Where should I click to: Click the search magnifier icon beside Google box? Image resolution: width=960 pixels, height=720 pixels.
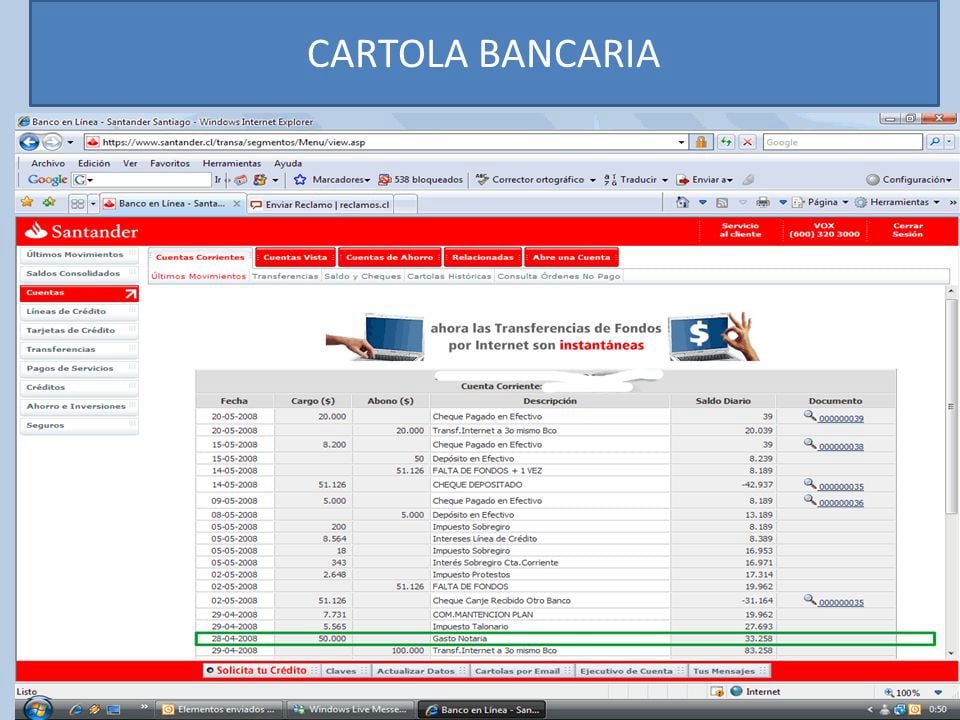[x=935, y=142]
